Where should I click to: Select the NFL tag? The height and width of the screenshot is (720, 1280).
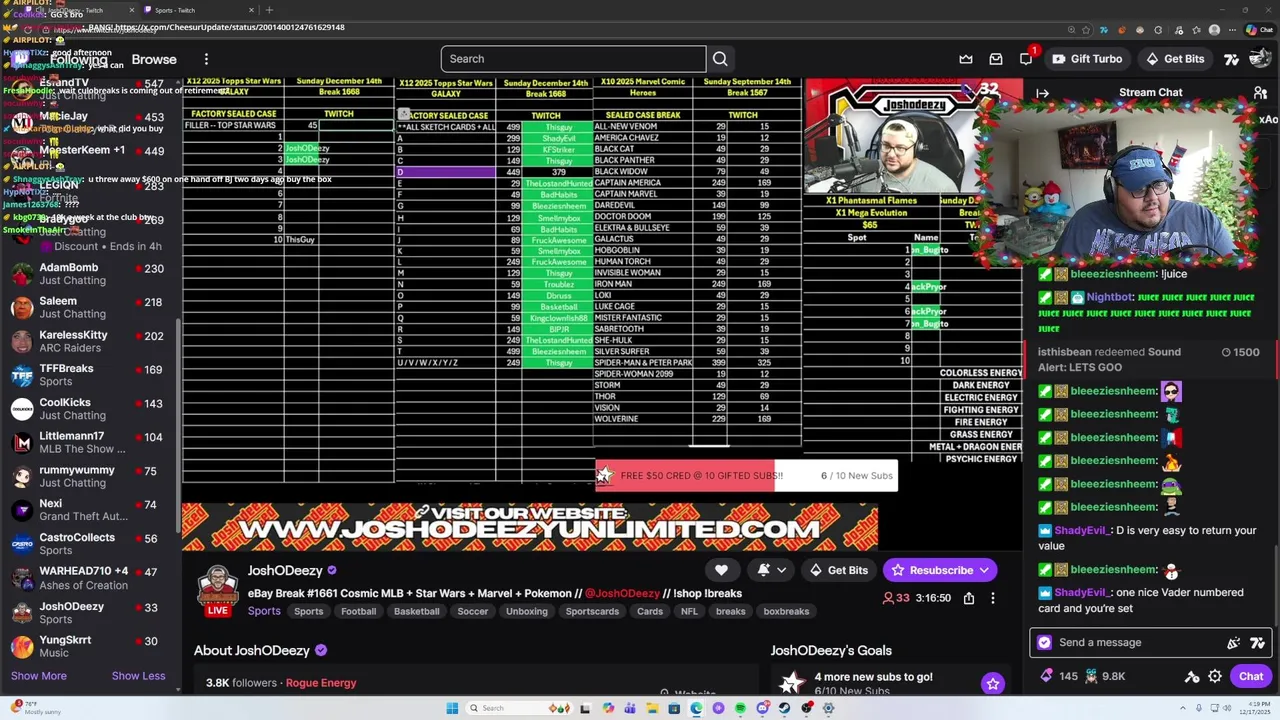point(689,611)
